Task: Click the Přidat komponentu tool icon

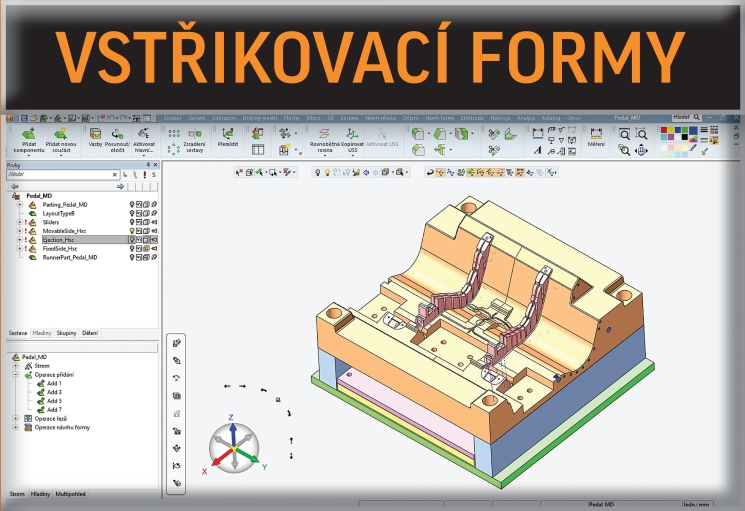Action: pos(29,133)
